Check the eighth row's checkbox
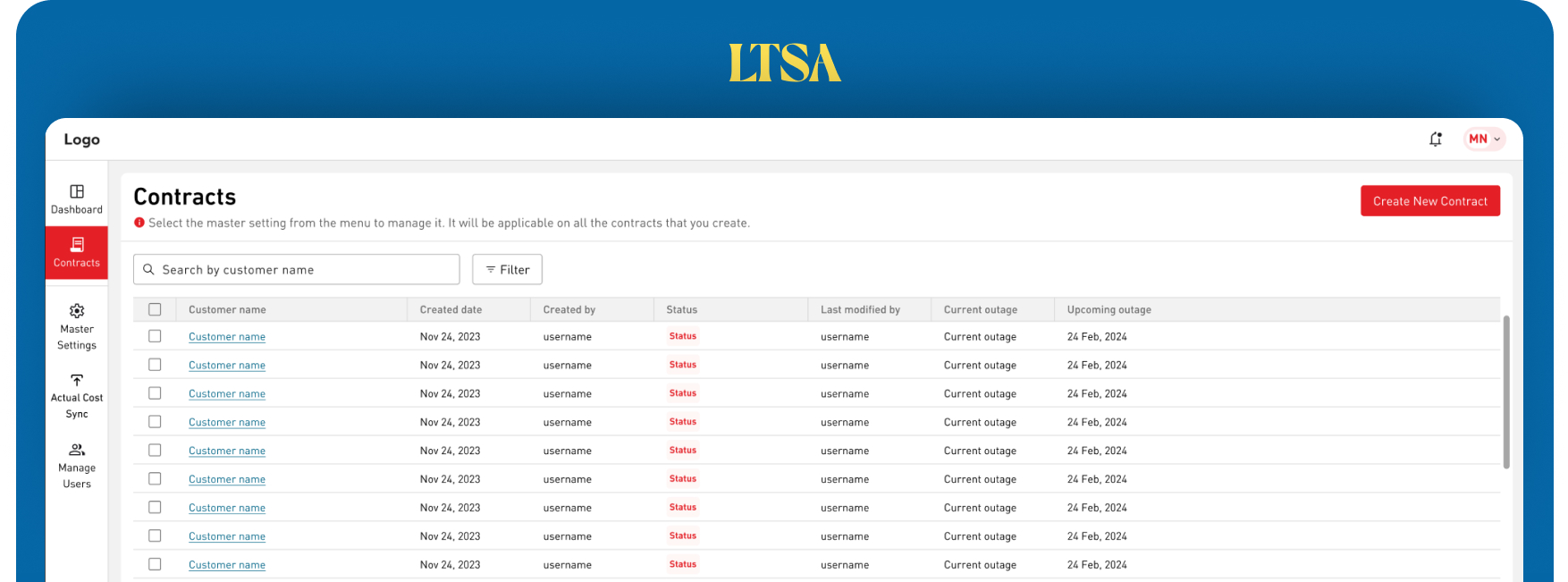The height and width of the screenshot is (582, 1568). (x=155, y=536)
